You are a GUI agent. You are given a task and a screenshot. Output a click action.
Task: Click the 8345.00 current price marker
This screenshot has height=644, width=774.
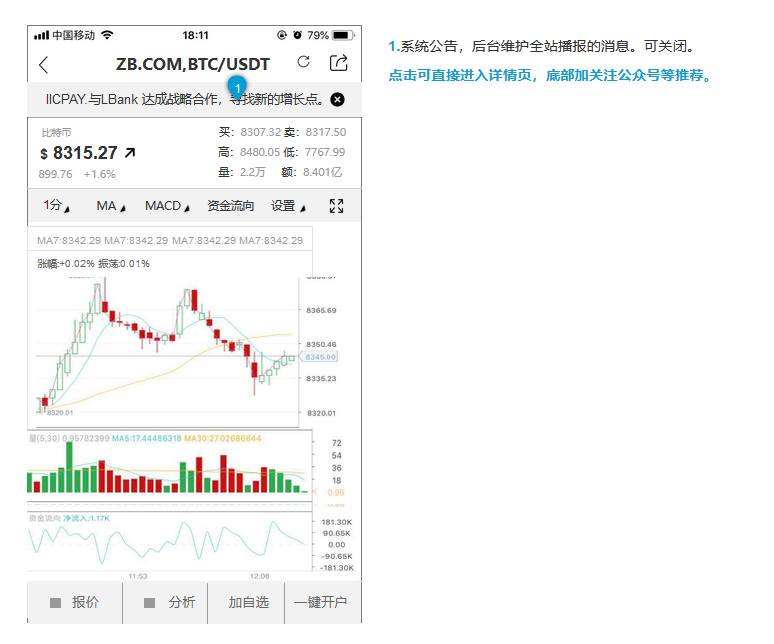click(x=320, y=357)
